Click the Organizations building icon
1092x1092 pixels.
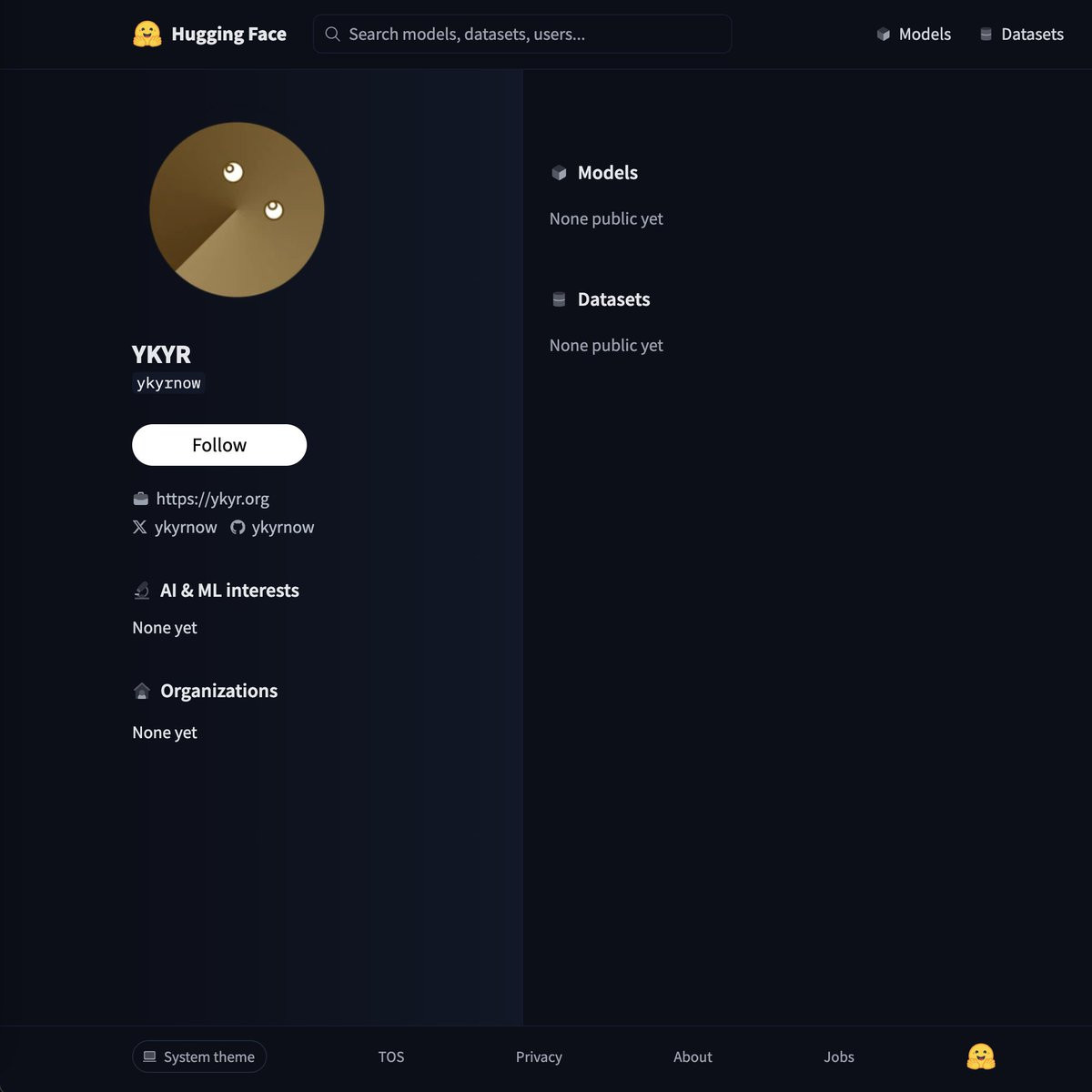pos(142,691)
